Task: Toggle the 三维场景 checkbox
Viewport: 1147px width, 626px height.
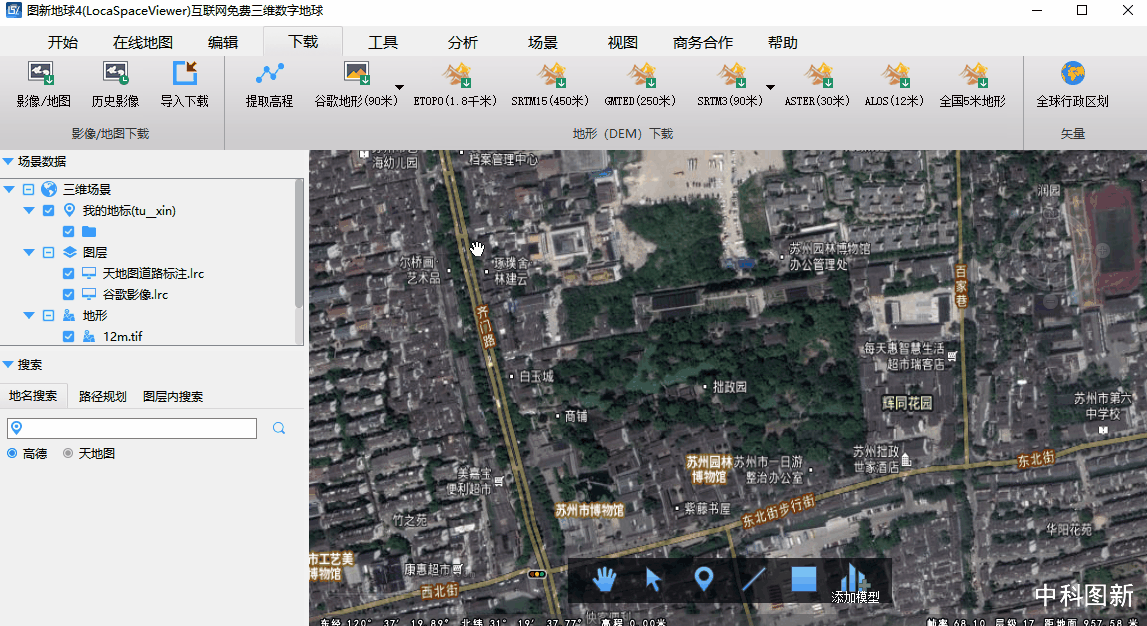Action: (29, 189)
